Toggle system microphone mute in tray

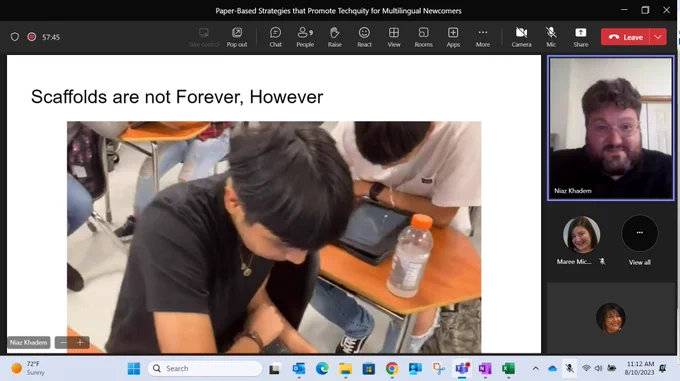pyautogui.click(x=569, y=368)
